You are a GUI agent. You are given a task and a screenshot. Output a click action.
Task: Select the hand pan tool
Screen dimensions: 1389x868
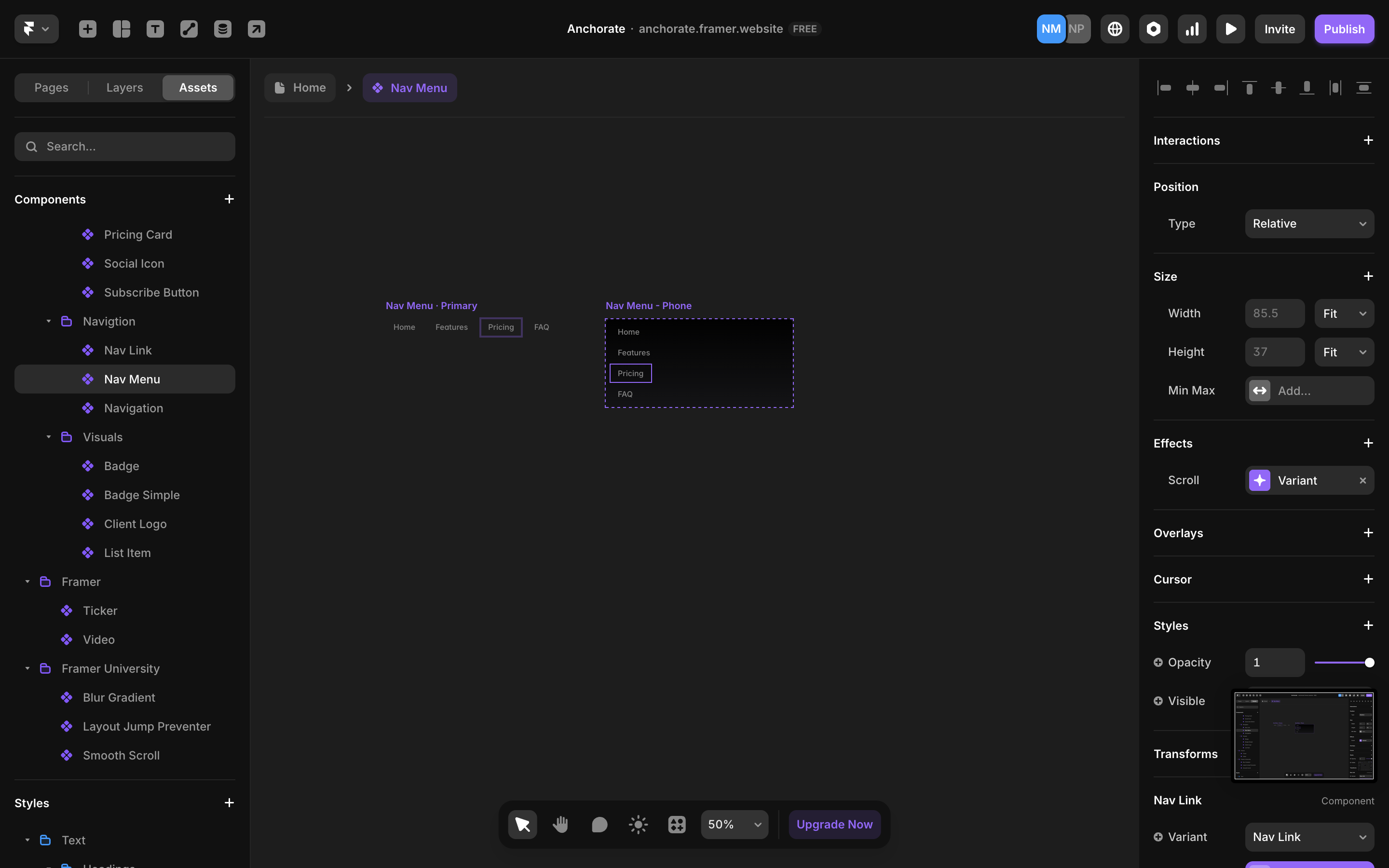(561, 825)
